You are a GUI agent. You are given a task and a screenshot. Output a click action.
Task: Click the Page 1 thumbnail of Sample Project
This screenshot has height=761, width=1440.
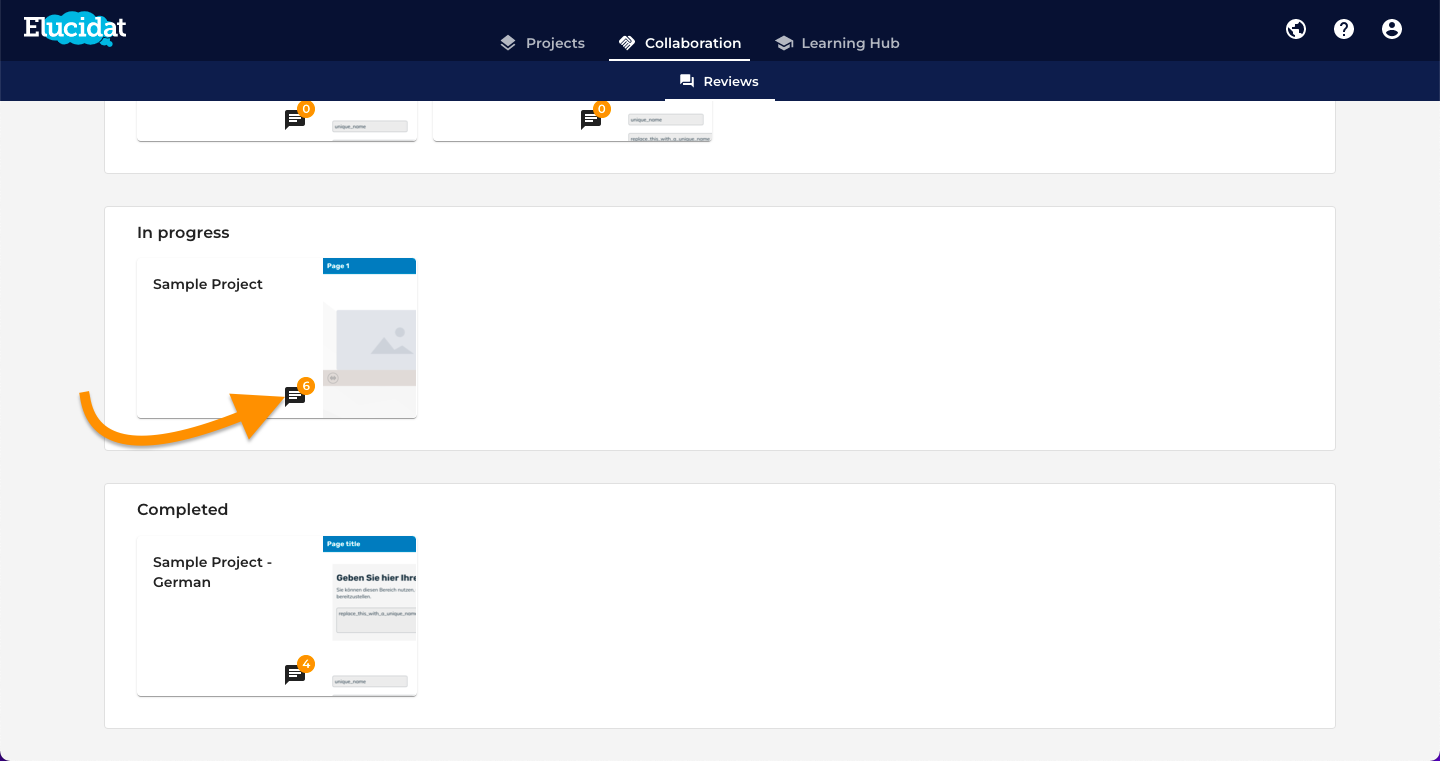[x=369, y=337]
